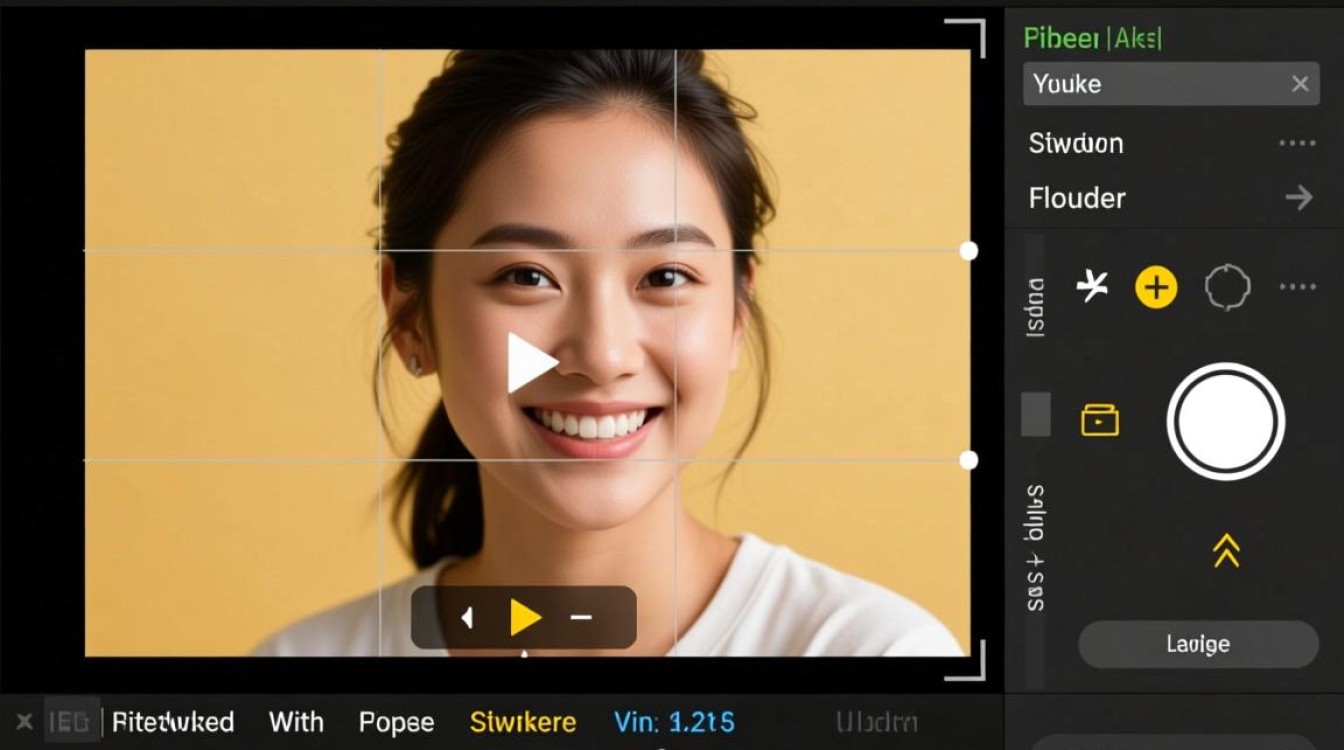The image size is (1344, 750).
Task: Close the bottom bar with the X icon
Action: pos(25,721)
